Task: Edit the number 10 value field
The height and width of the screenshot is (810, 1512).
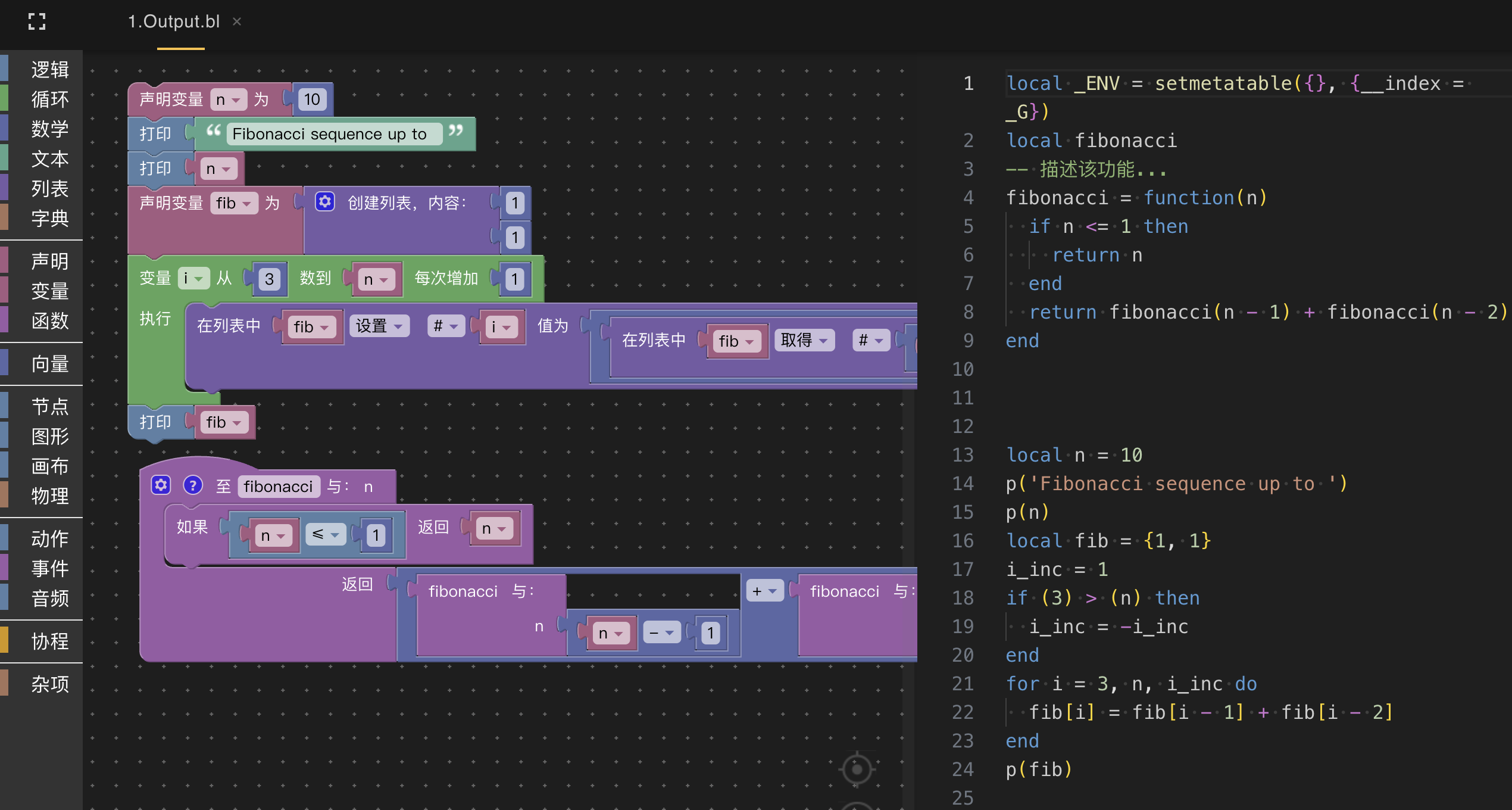Action: pos(312,99)
